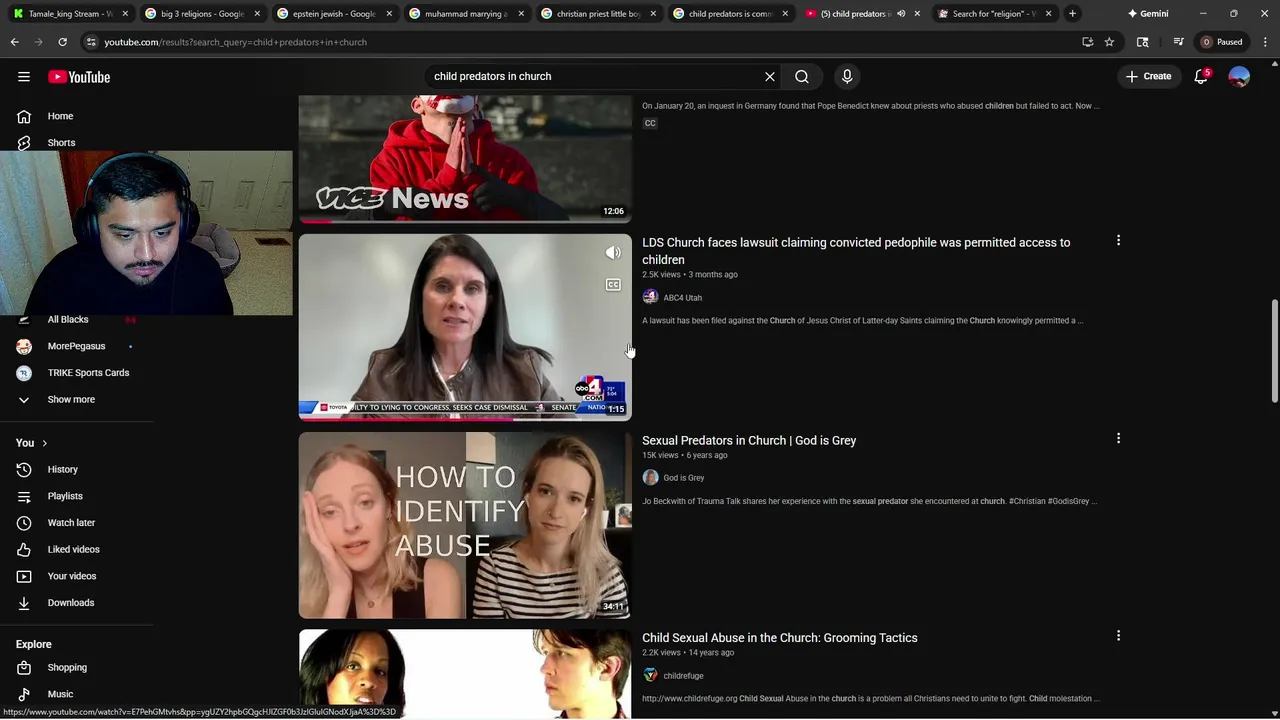Click the childrefuge channel avatar

pyautogui.click(x=650, y=676)
